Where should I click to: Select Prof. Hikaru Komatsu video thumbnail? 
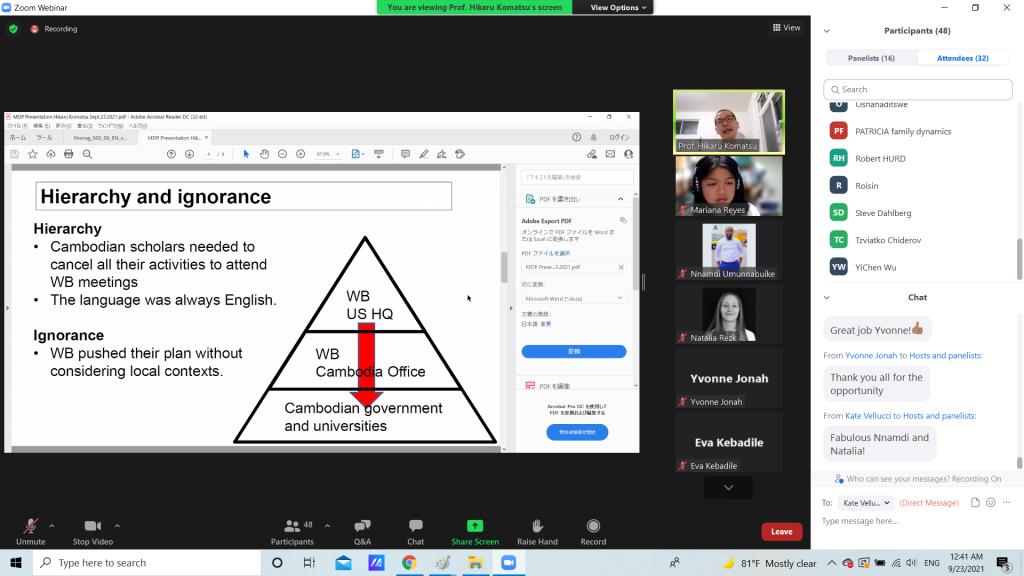pyautogui.click(x=729, y=122)
